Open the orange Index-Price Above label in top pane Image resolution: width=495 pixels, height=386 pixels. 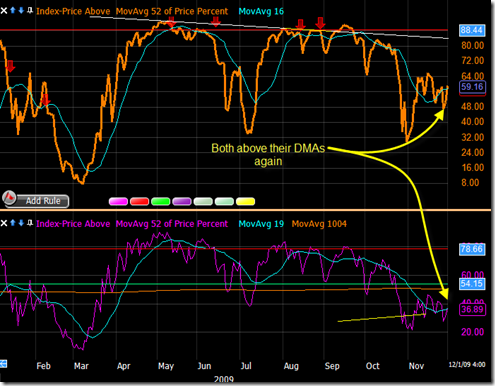click(73, 11)
